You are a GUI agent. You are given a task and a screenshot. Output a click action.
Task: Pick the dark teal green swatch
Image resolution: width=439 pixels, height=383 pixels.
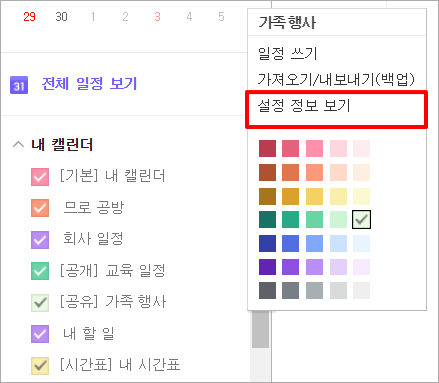[267, 219]
